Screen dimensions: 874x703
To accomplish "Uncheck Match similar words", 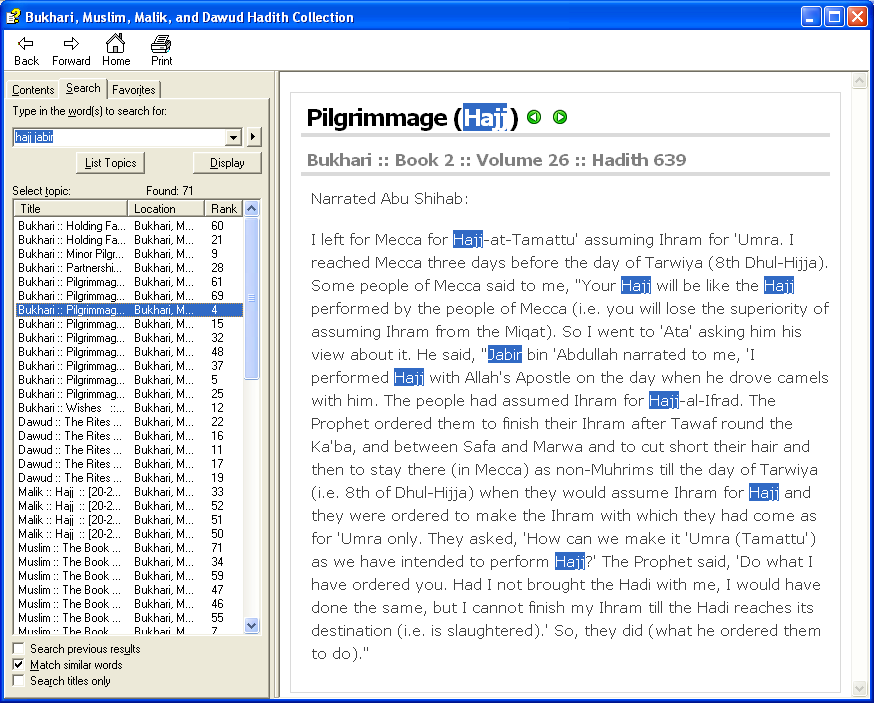I will coord(19,665).
